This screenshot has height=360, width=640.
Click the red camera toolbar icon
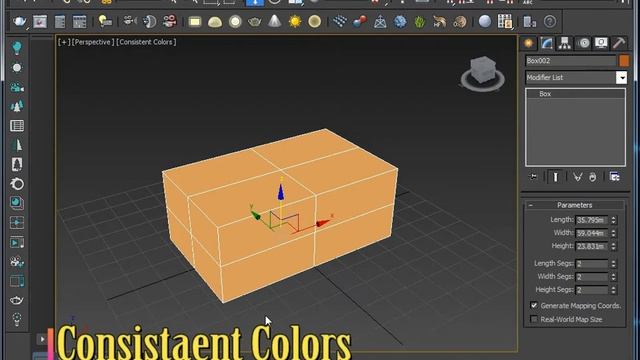169,21
